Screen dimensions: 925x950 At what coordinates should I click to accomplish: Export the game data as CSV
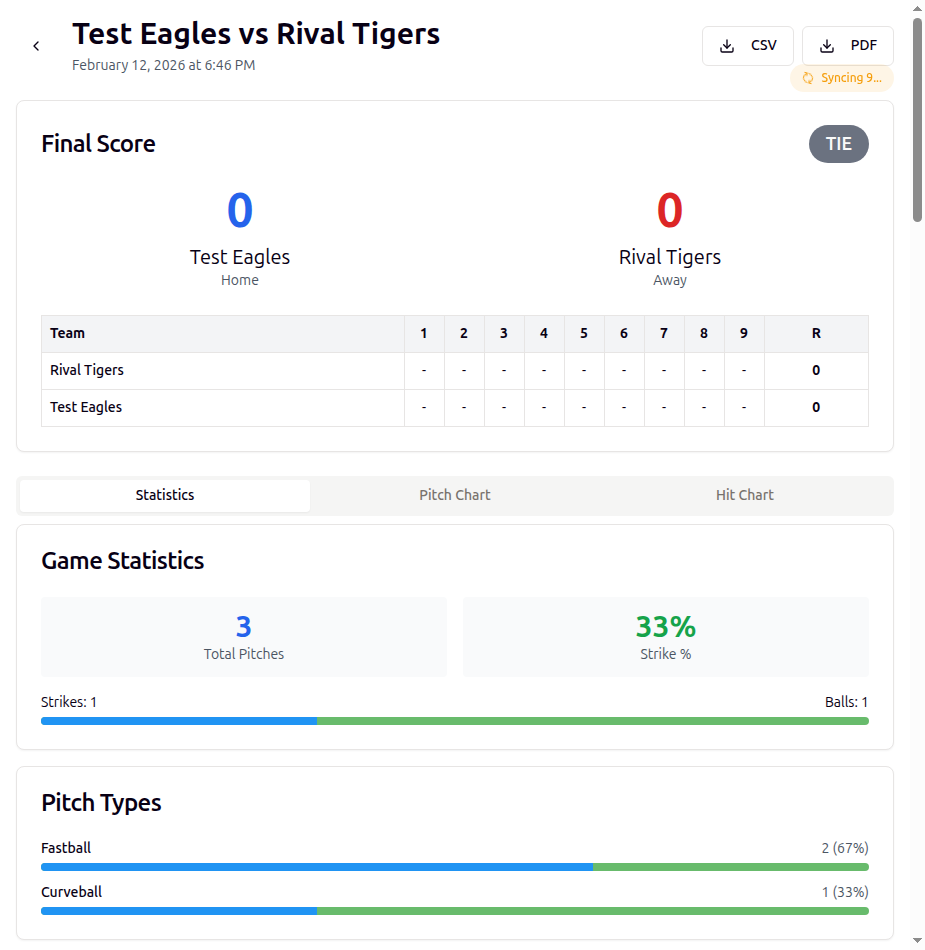coord(747,45)
